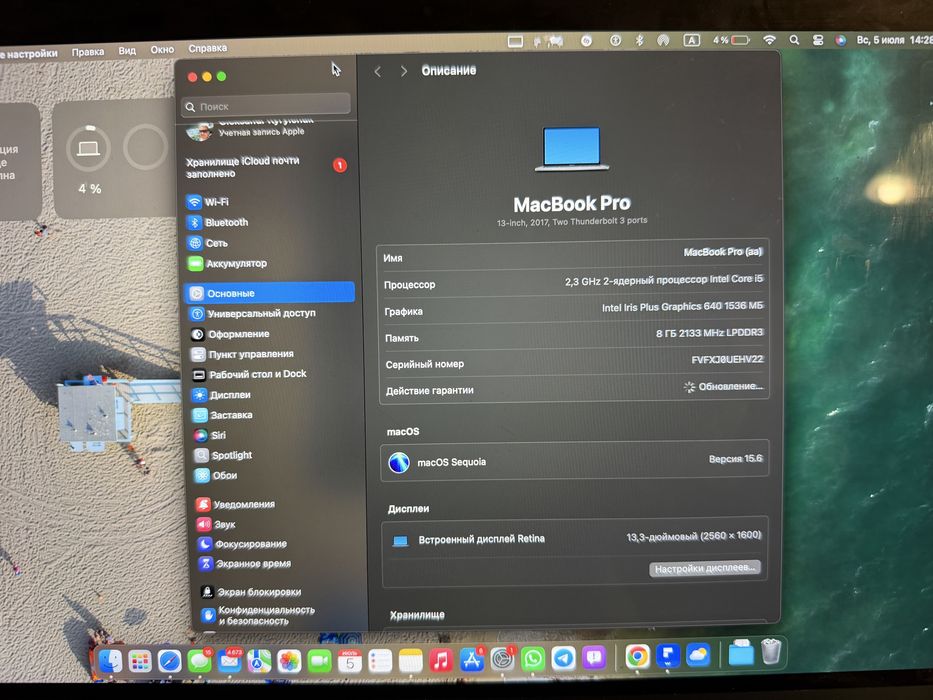Click the serial number FVFXJ0UEHV22
This screenshot has width=933, height=700.
point(727,360)
